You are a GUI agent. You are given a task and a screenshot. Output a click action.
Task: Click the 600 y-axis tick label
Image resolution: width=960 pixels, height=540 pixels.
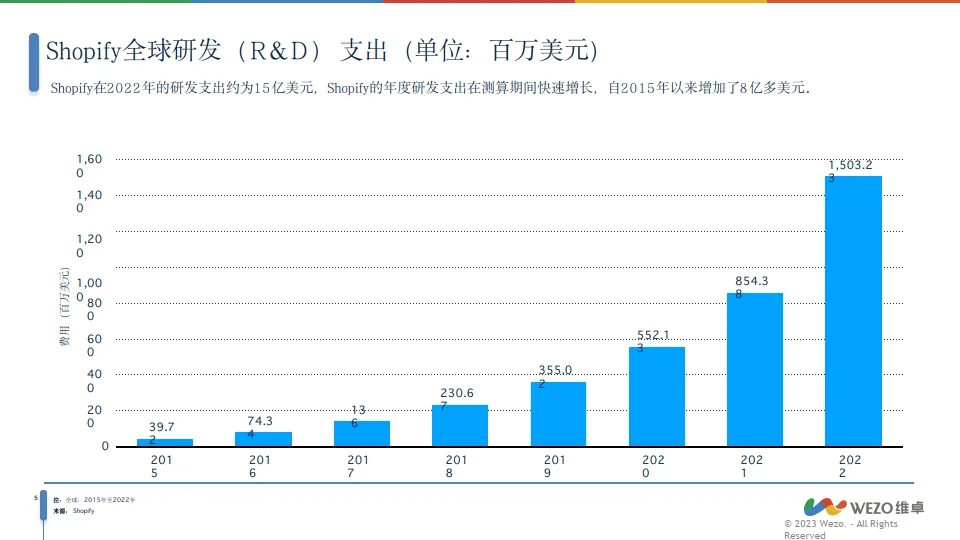94,345
